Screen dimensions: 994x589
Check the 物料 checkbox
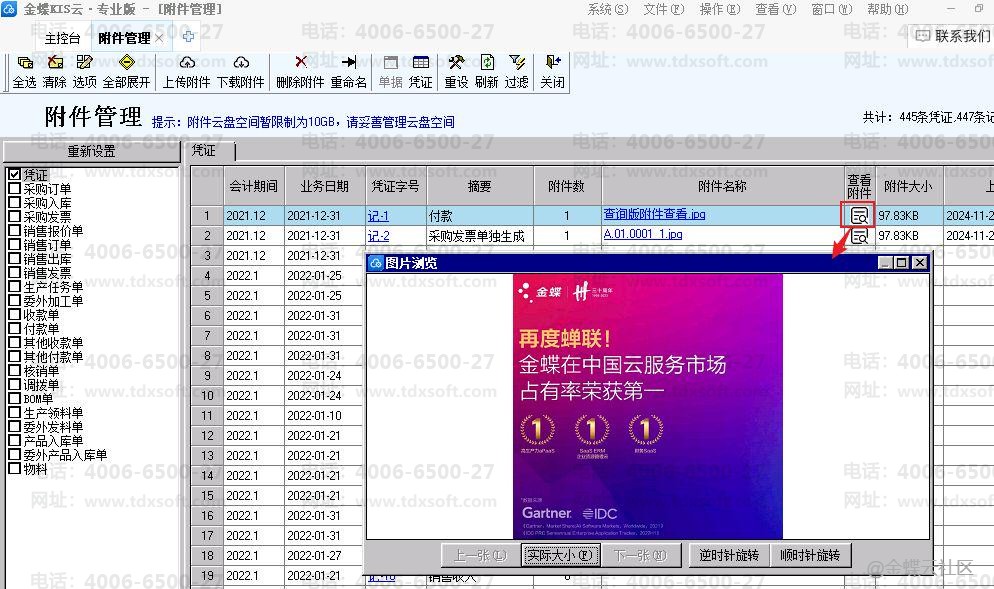point(15,468)
